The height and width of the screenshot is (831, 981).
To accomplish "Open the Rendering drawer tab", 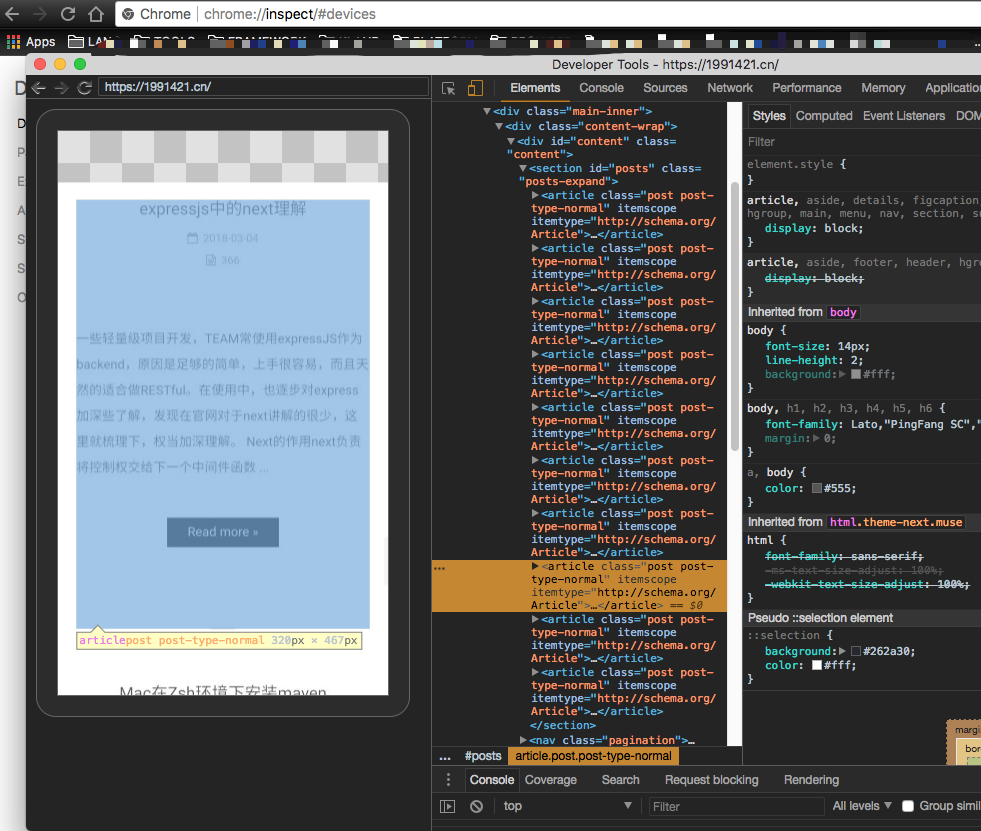I will click(x=811, y=780).
